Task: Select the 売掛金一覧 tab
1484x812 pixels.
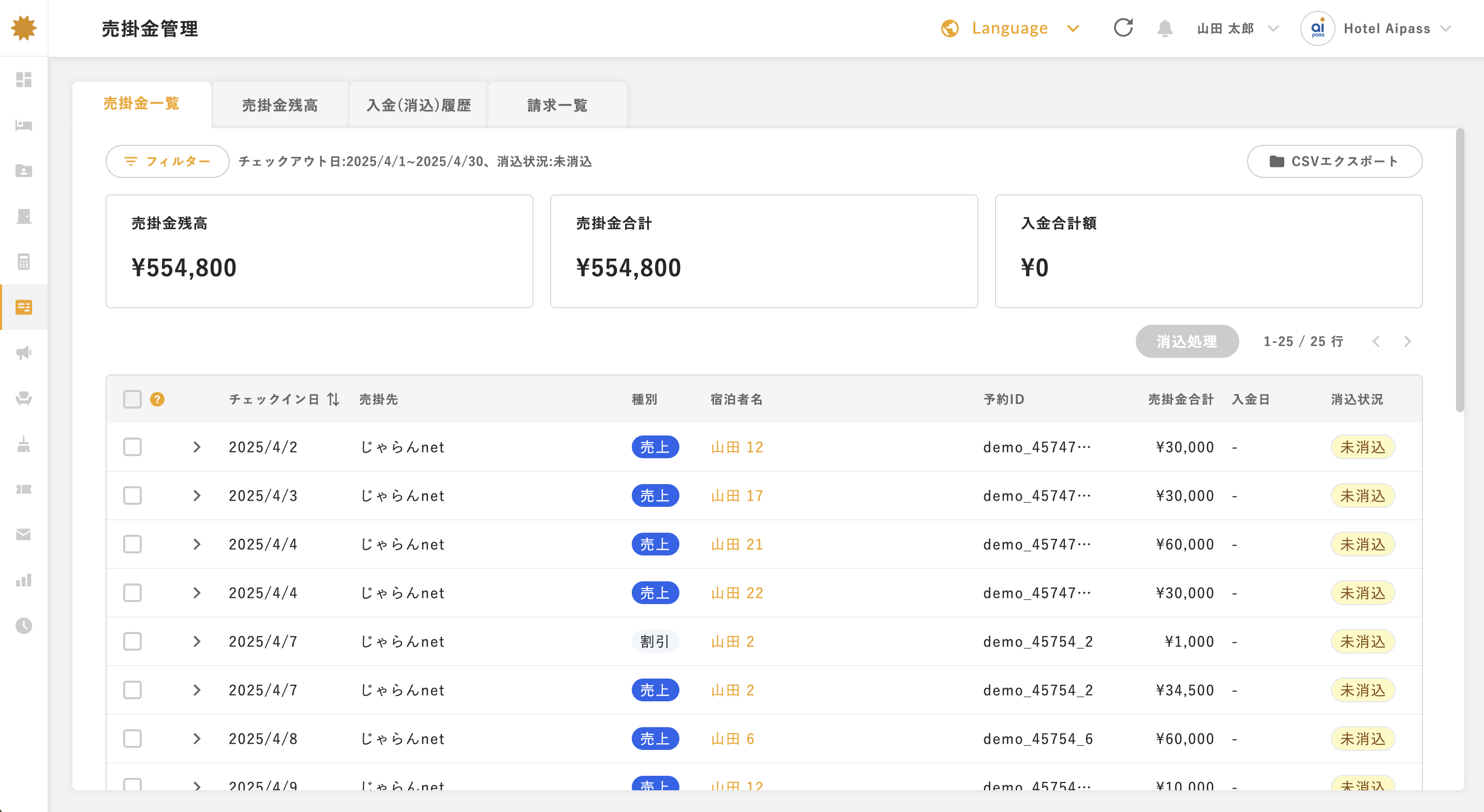Action: (142, 103)
